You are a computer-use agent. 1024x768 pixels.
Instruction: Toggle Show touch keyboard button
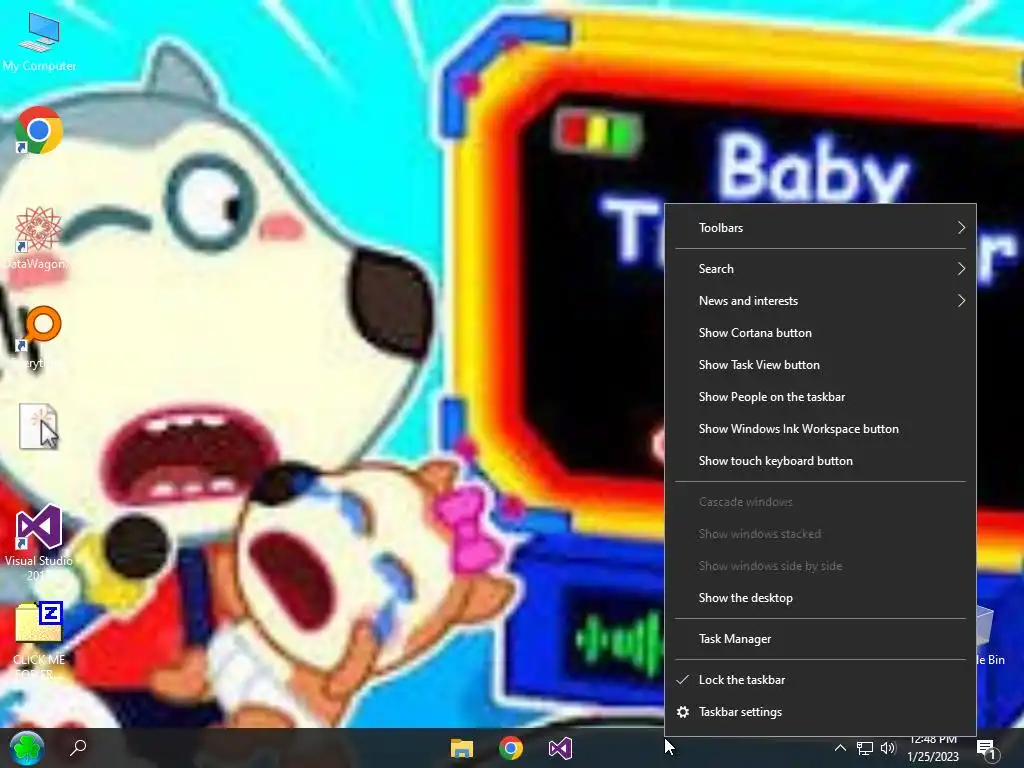[820, 461]
